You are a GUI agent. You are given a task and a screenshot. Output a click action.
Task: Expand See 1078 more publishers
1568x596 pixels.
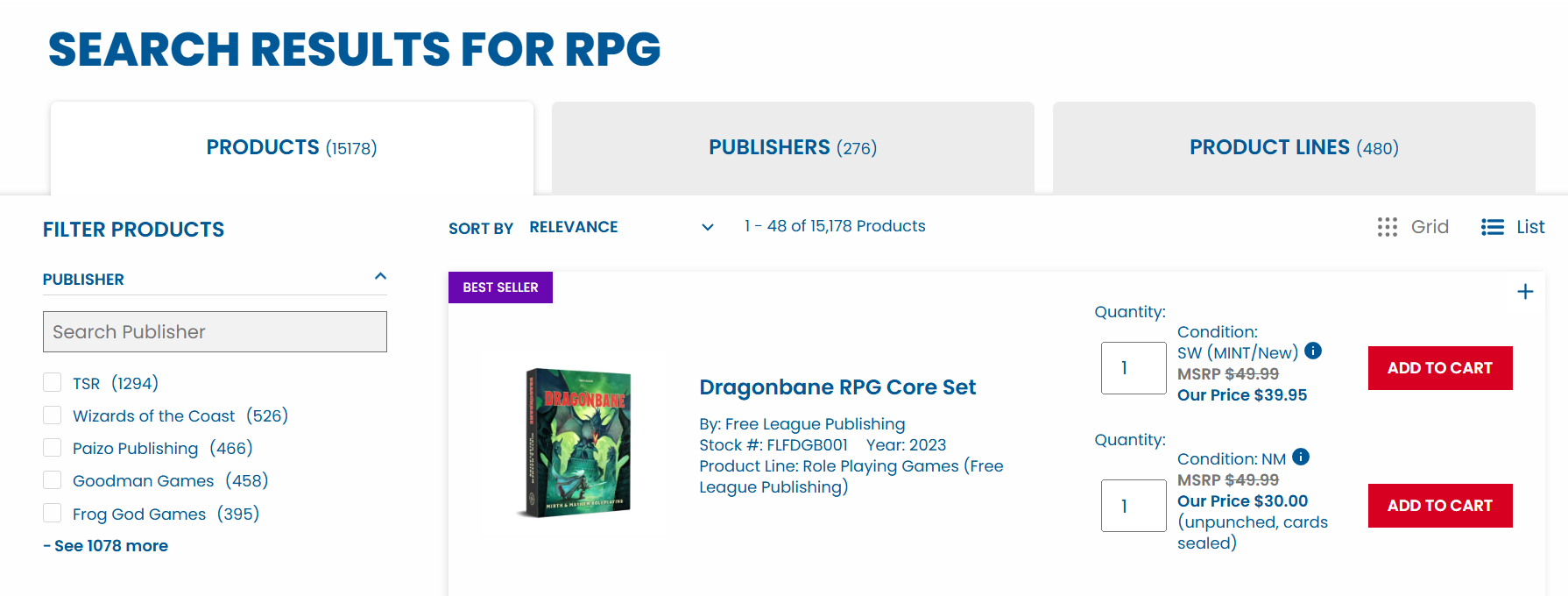pyautogui.click(x=106, y=546)
